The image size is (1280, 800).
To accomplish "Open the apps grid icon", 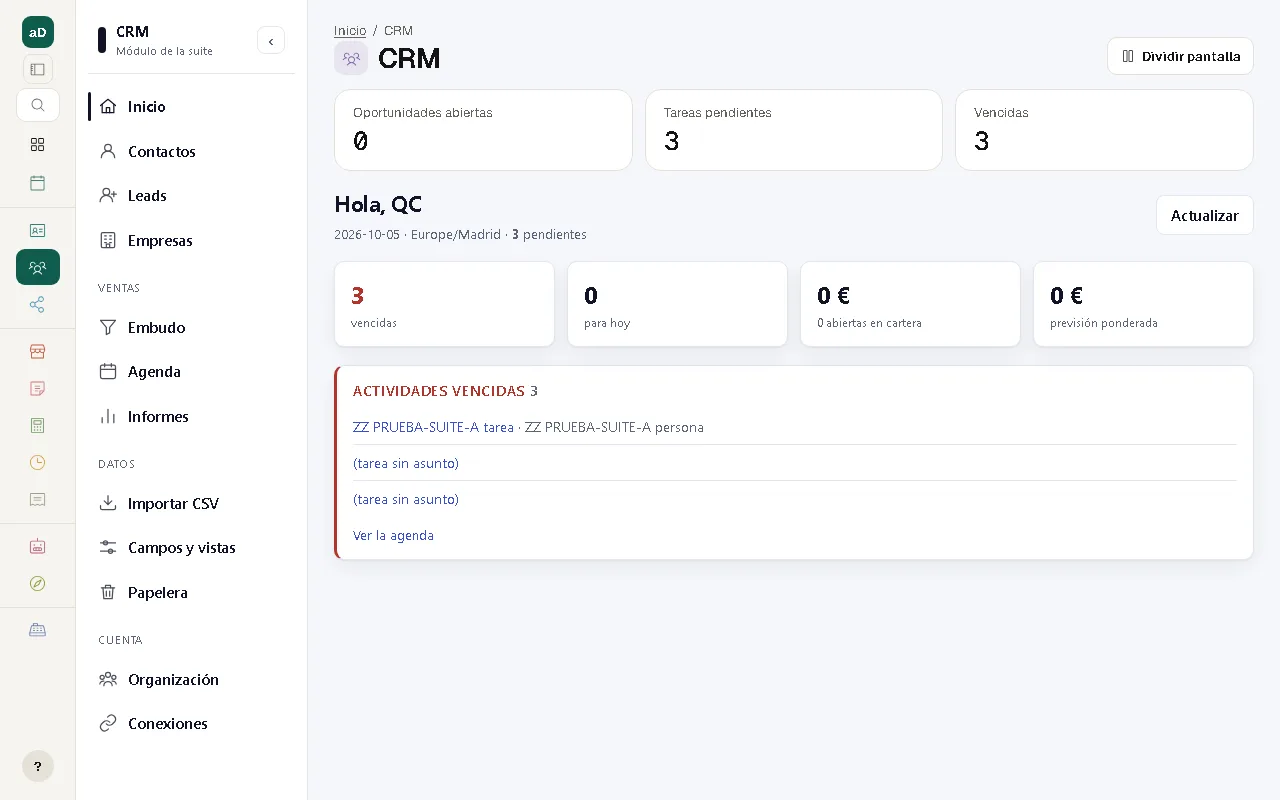I will (38, 144).
